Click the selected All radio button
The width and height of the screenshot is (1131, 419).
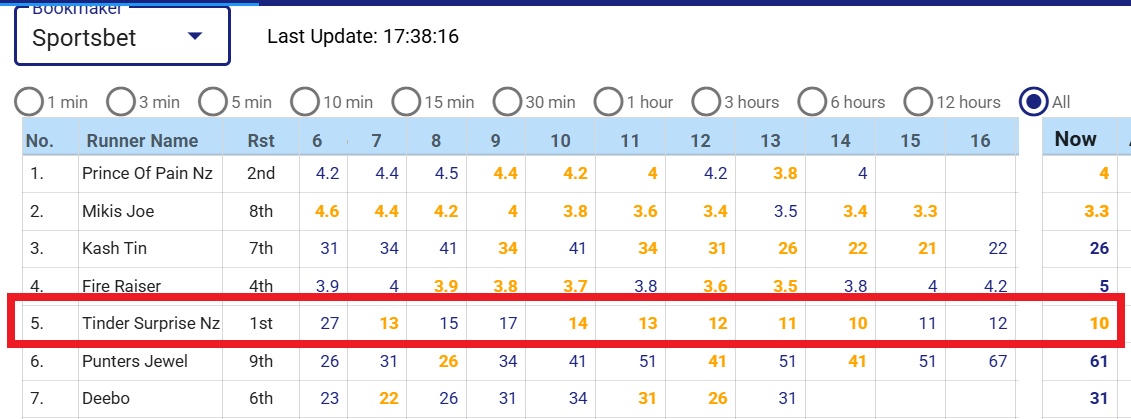tap(1033, 101)
